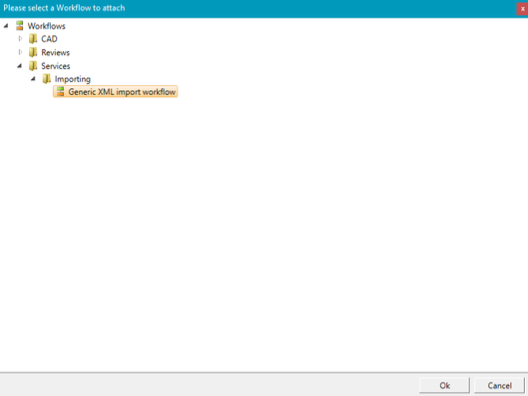Collapse the Importing folder arrow

33,79
